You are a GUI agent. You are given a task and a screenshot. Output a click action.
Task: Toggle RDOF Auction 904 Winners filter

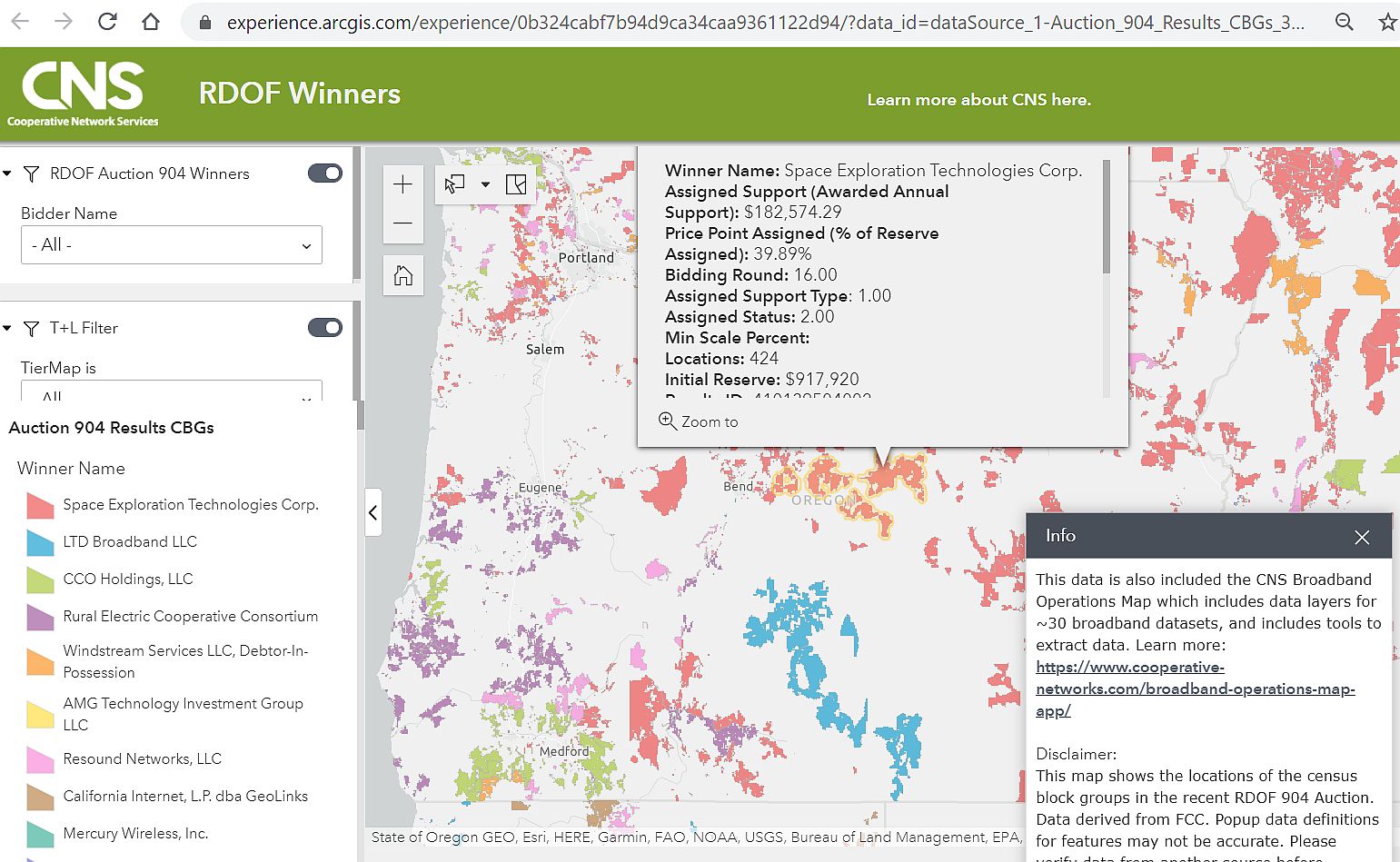tap(324, 173)
